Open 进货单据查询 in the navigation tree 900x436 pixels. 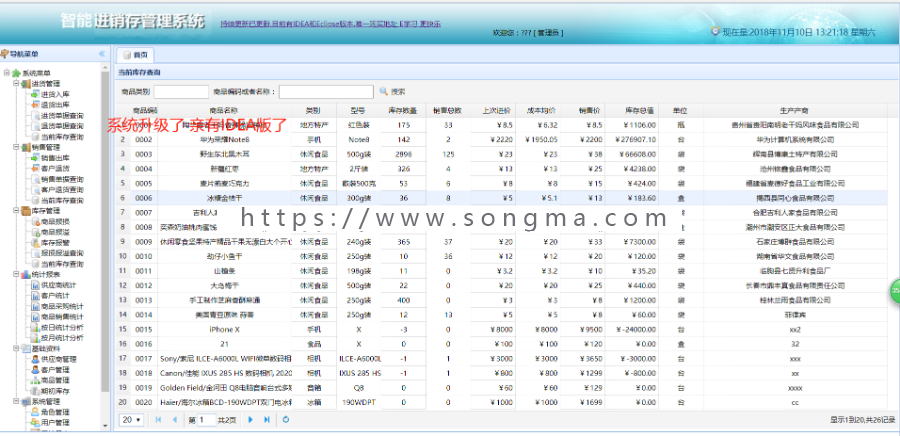point(62,115)
